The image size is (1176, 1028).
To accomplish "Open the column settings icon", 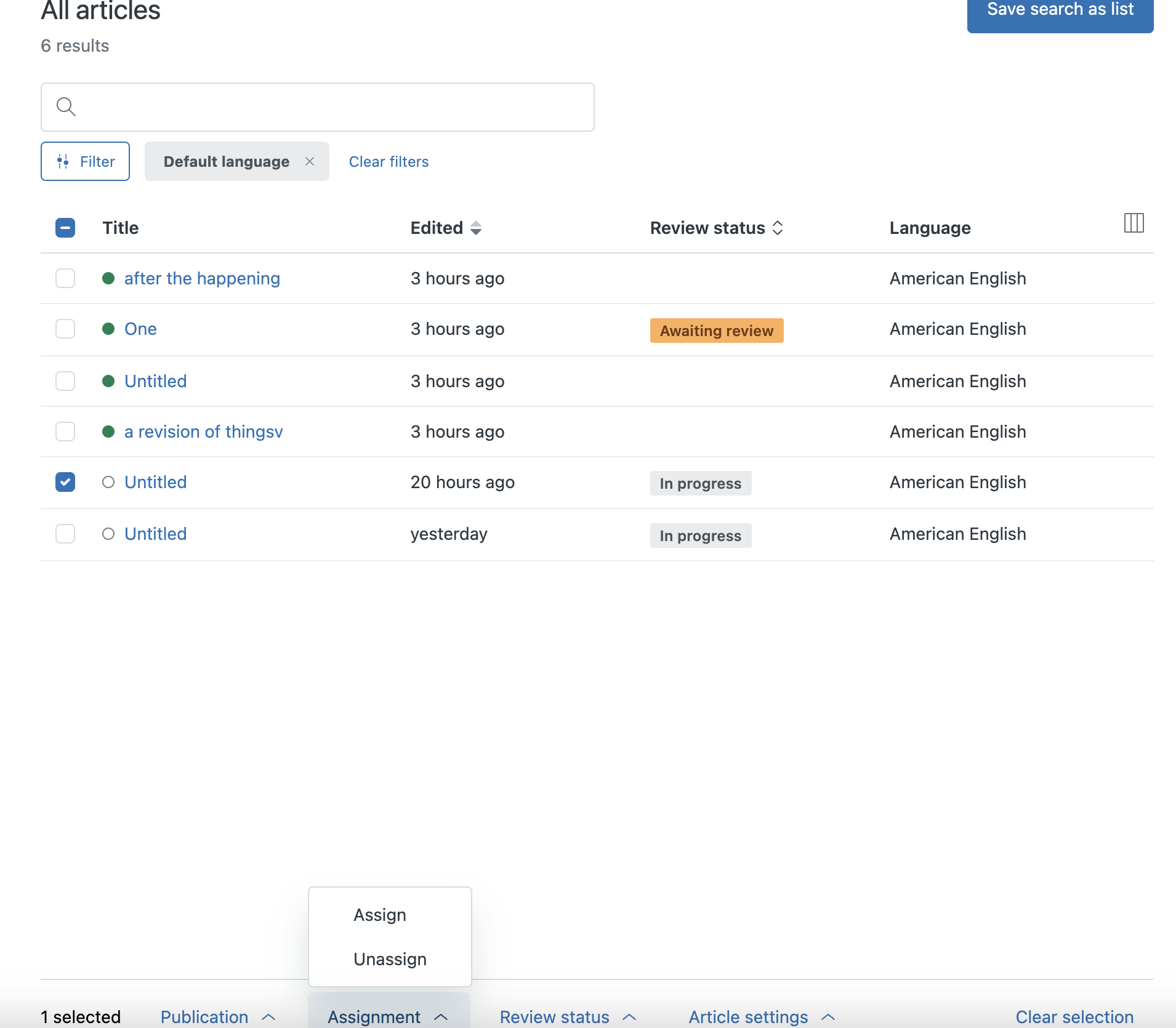I will point(1133,223).
